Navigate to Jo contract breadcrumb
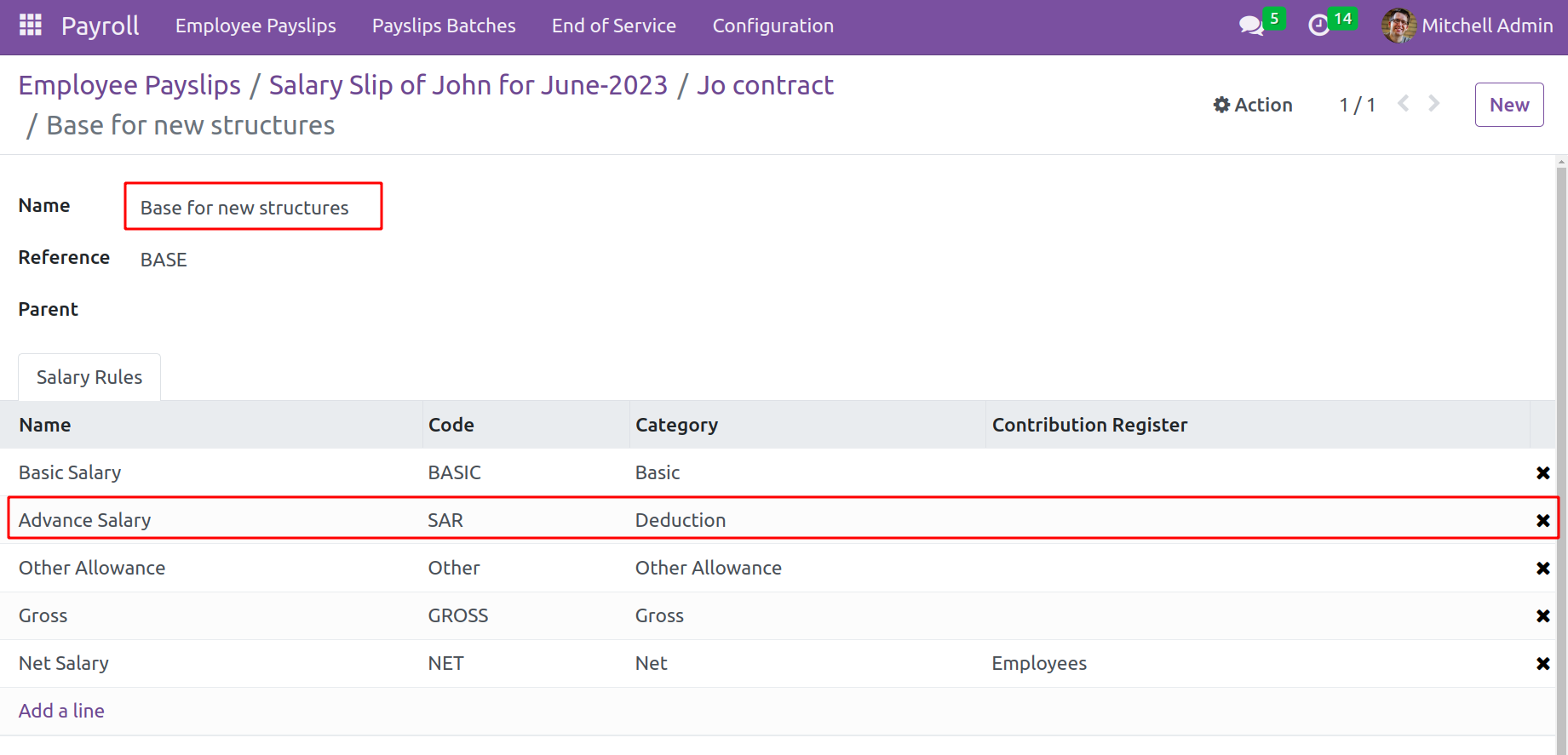Viewport: 1568px width, 755px height. [x=765, y=85]
